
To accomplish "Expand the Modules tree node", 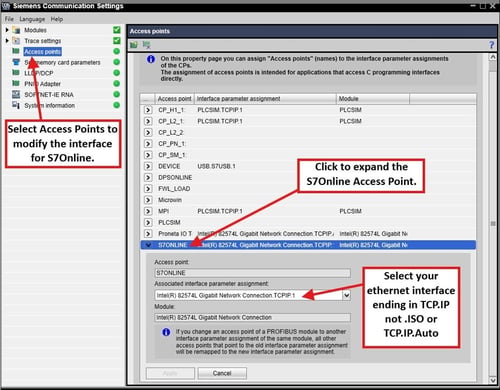I will pyautogui.click(x=7, y=30).
